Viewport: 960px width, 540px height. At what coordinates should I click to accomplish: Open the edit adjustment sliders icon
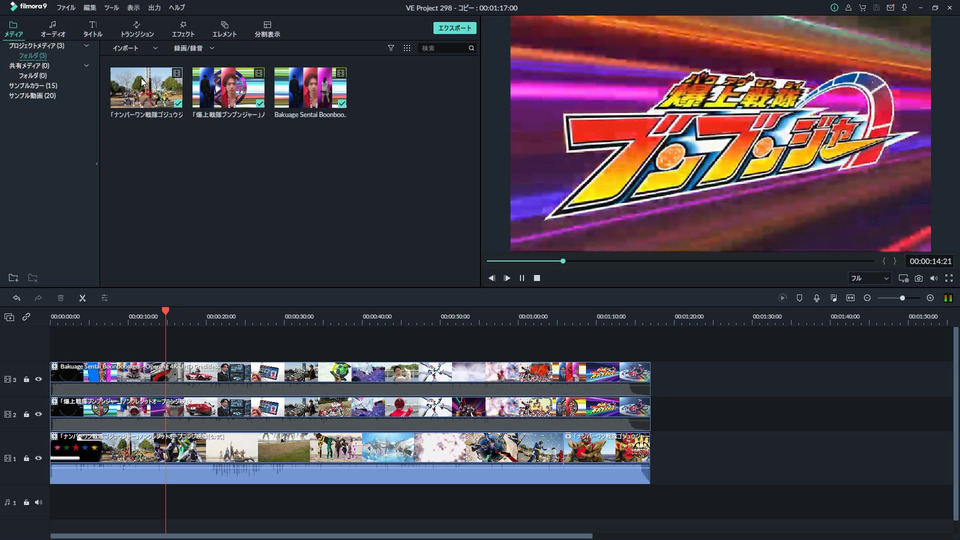pos(104,298)
